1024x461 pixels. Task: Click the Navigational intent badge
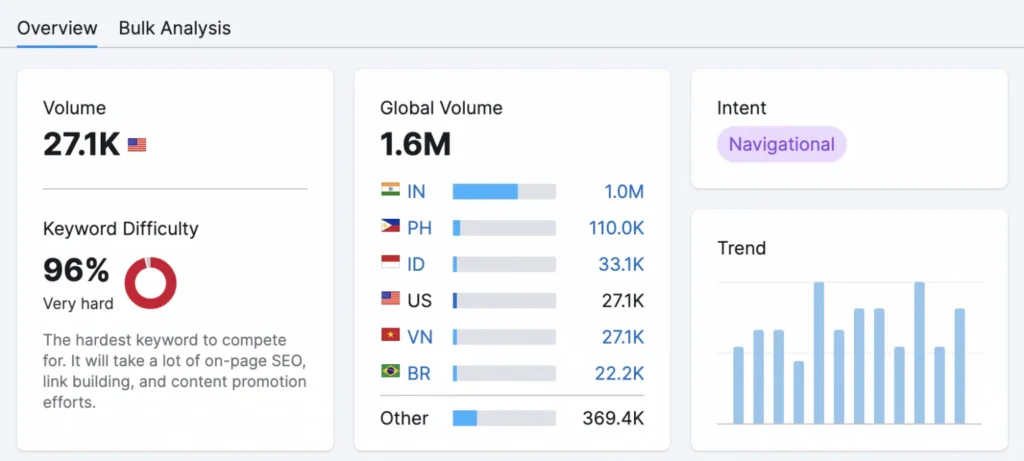coord(781,144)
